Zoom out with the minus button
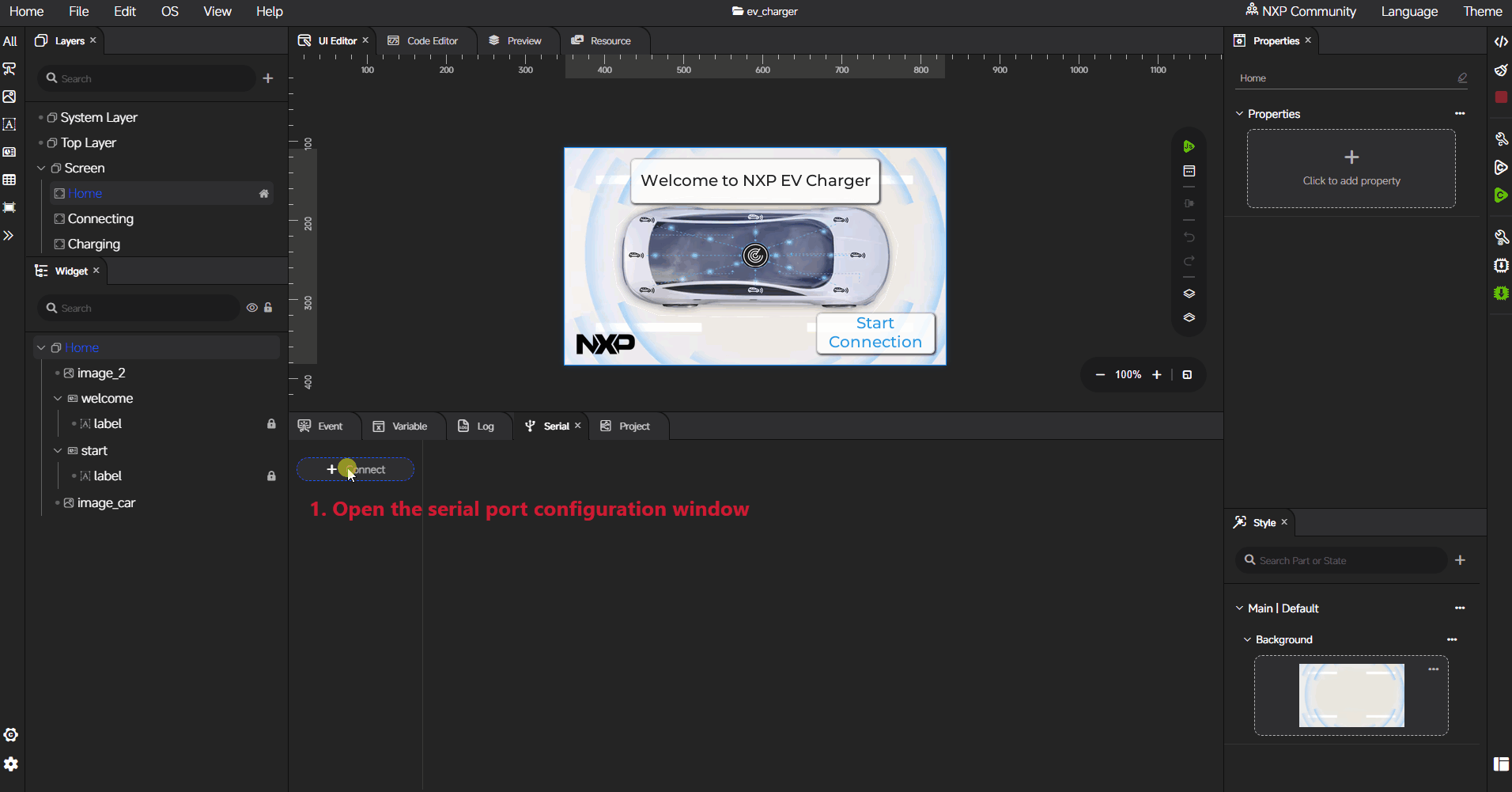This screenshot has width=1512, height=792. point(1100,375)
